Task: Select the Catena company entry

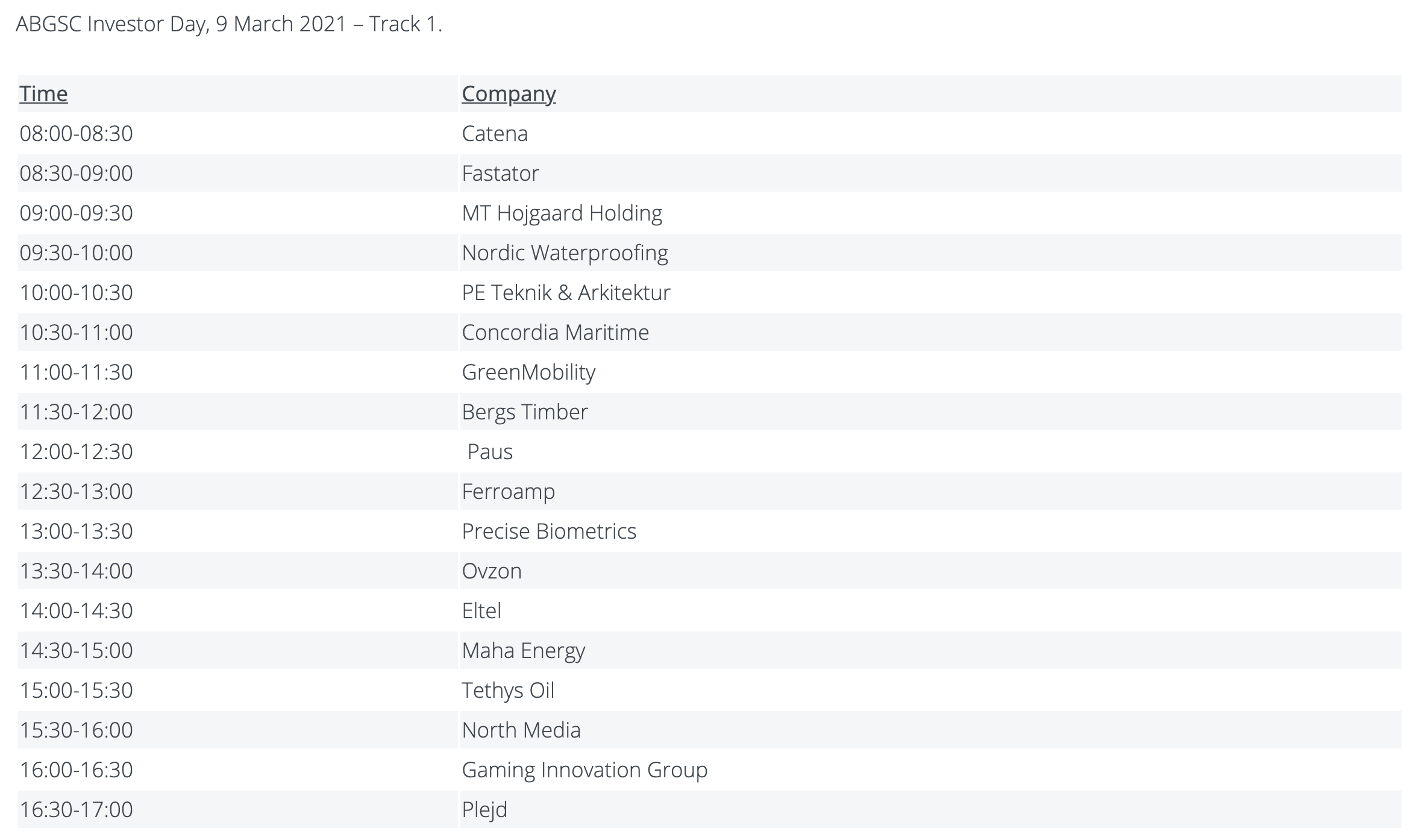Action: coord(495,134)
